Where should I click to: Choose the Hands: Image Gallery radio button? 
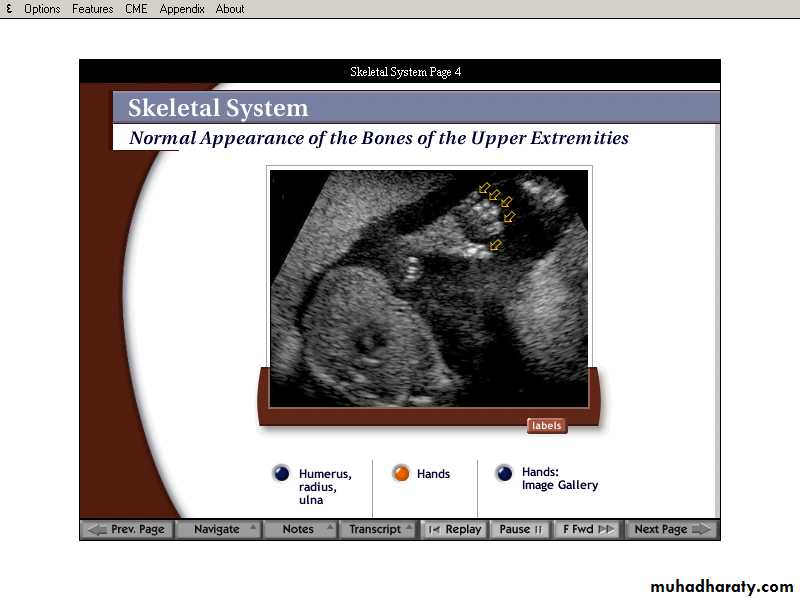pos(504,474)
